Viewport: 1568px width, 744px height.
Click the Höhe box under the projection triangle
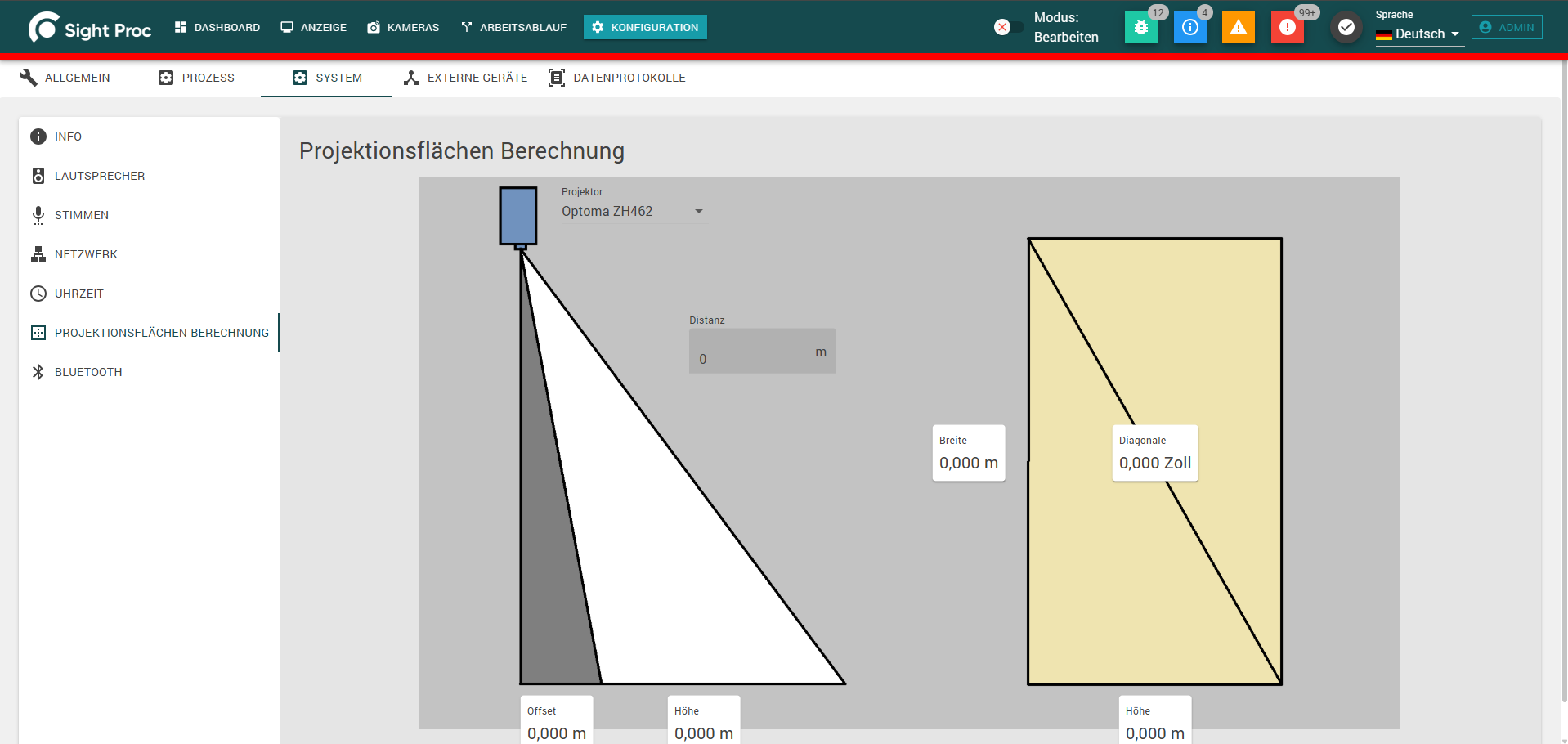pyautogui.click(x=704, y=720)
